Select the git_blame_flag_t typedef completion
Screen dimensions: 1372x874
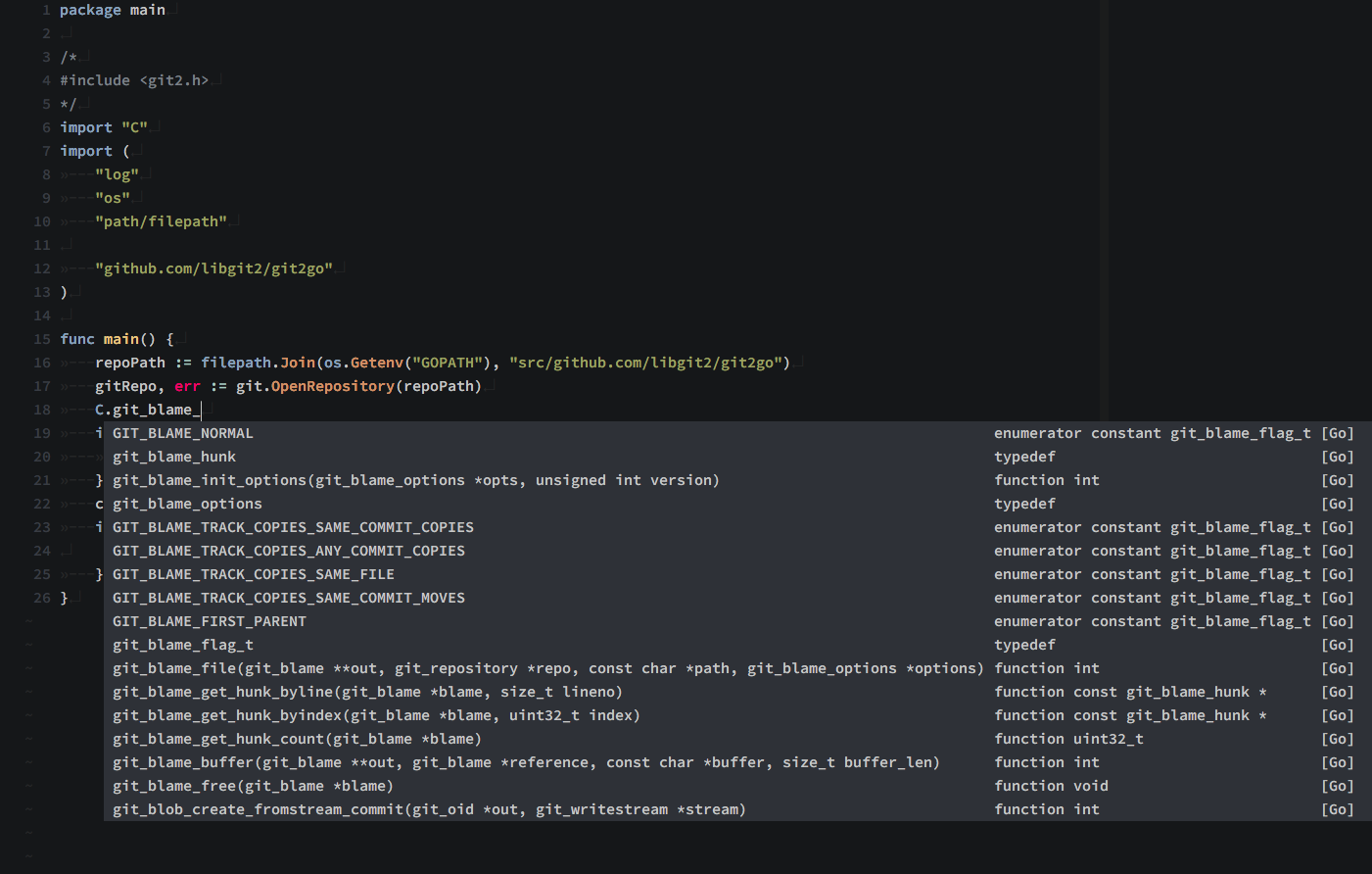(182, 644)
